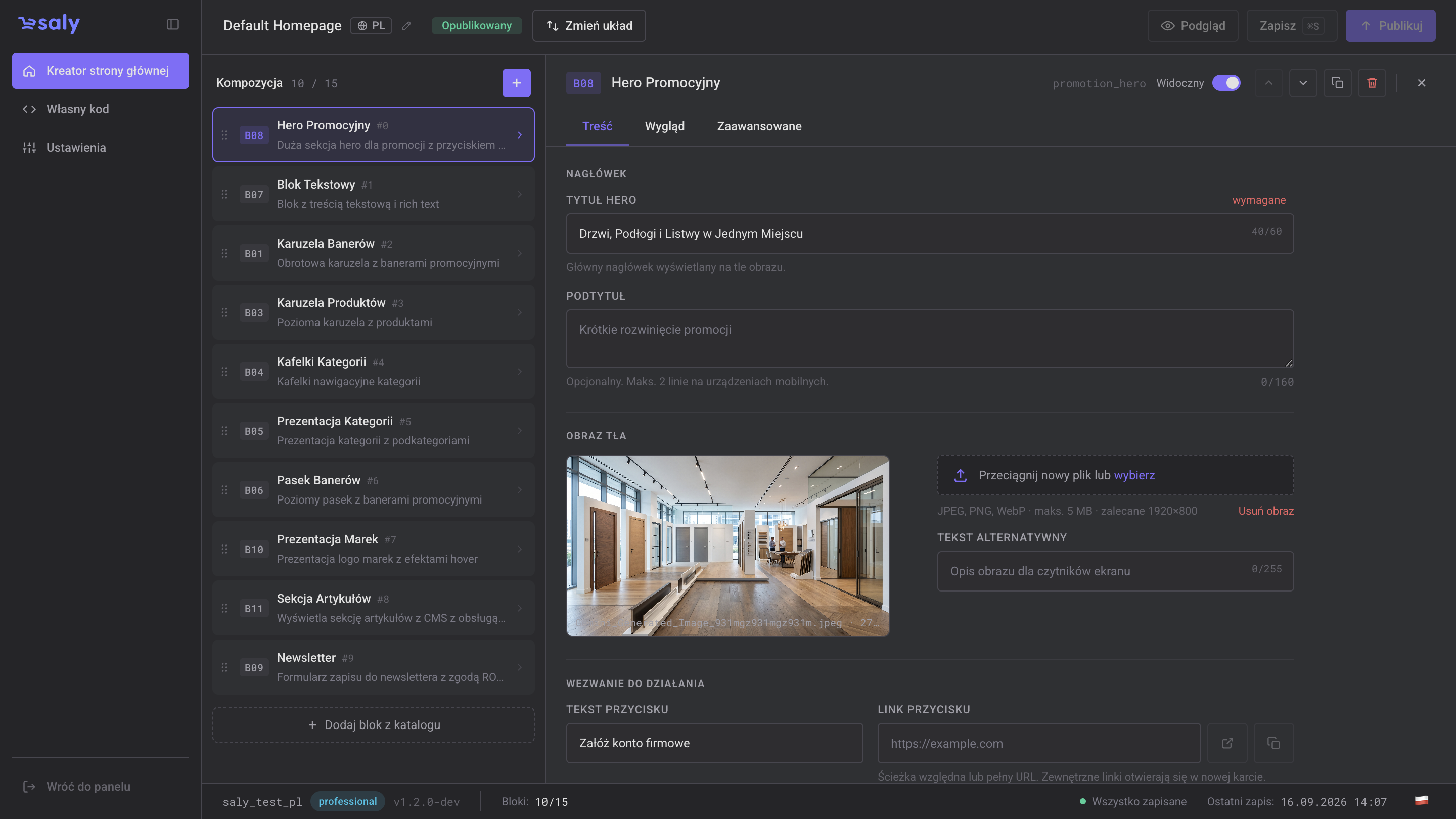
Task: Copy the button link icon
Action: 1273,743
